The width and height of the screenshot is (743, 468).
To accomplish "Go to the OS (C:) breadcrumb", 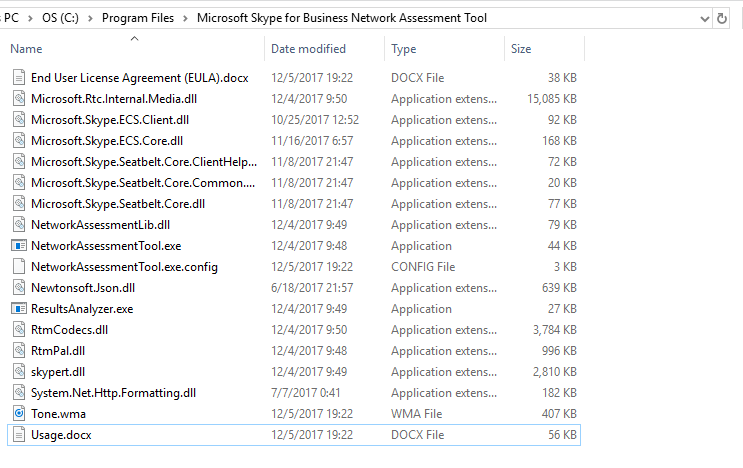I will (x=60, y=18).
